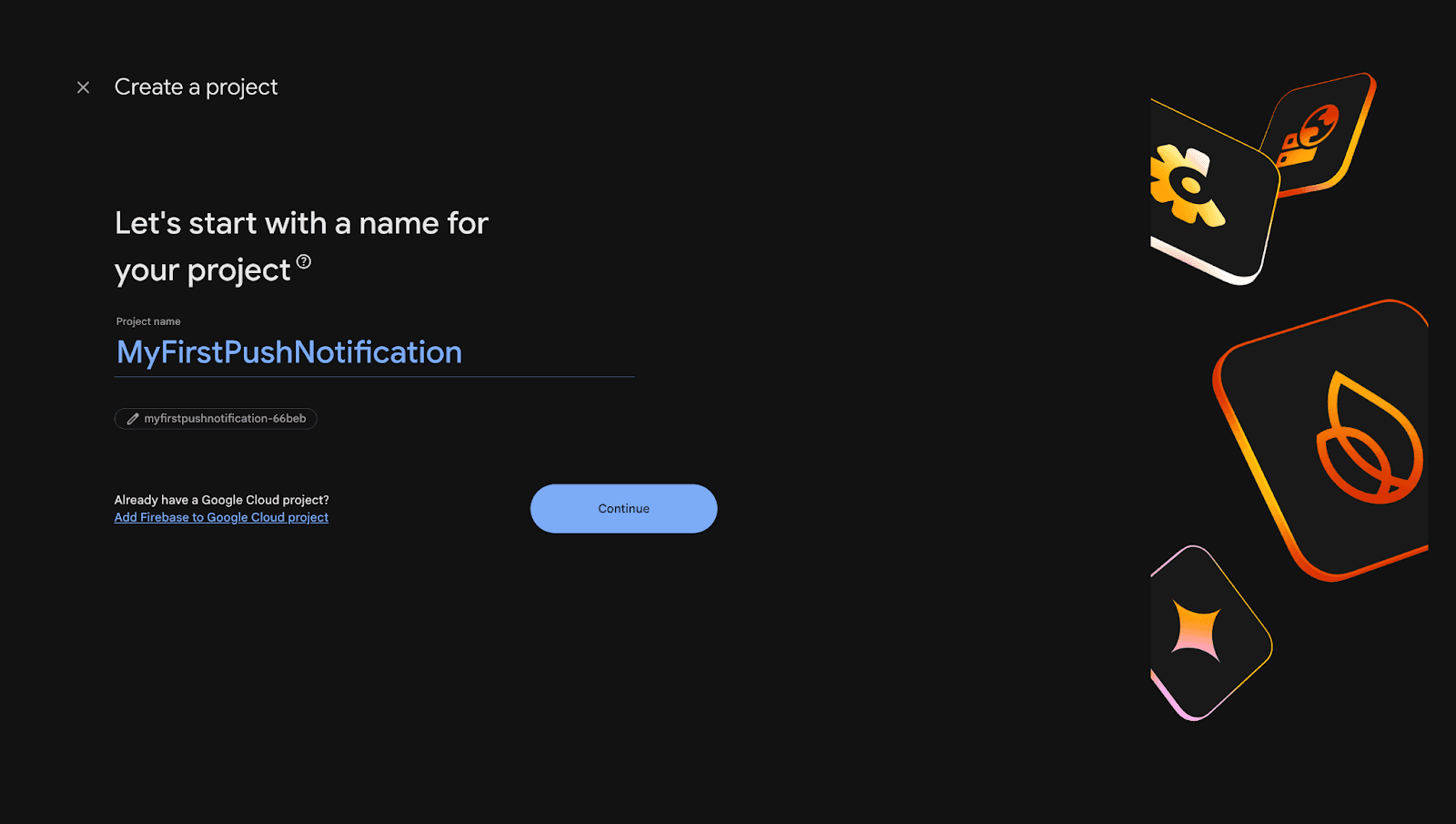Place cursor after MyFirstPushNotification text
Viewport: 1456px width, 824px height.
click(x=466, y=352)
